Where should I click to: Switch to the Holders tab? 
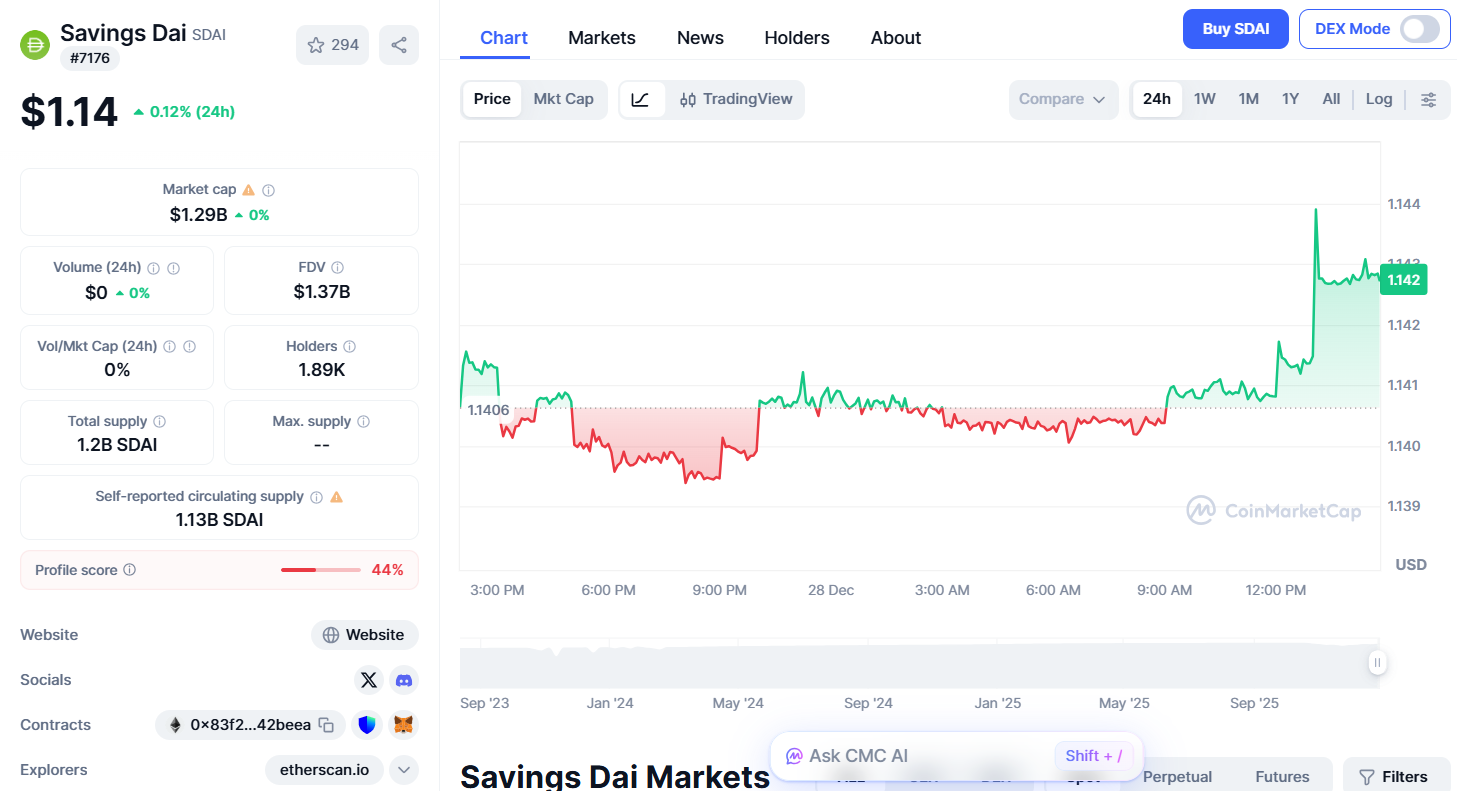coord(796,37)
